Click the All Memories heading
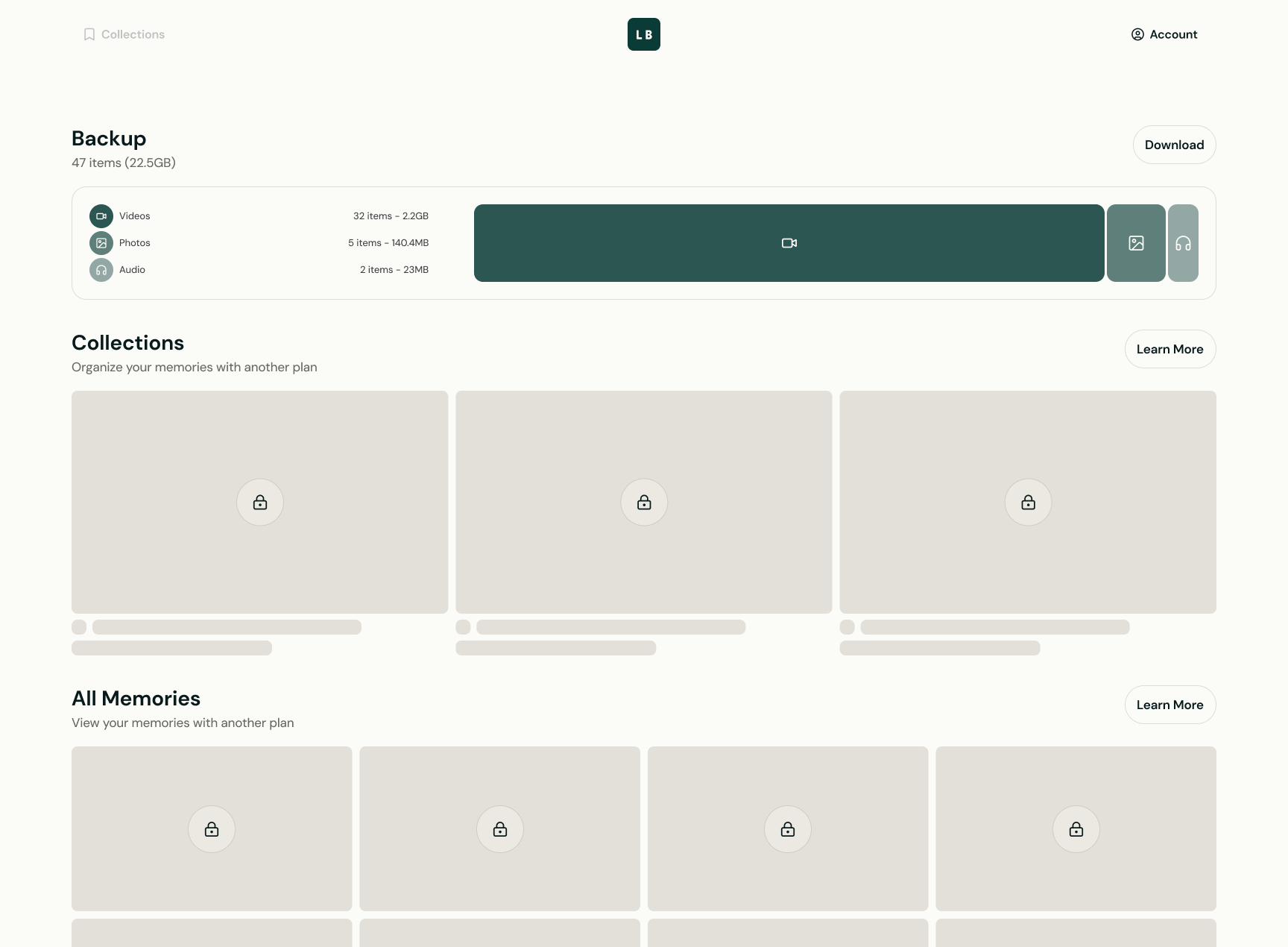1288x947 pixels. pos(136,699)
